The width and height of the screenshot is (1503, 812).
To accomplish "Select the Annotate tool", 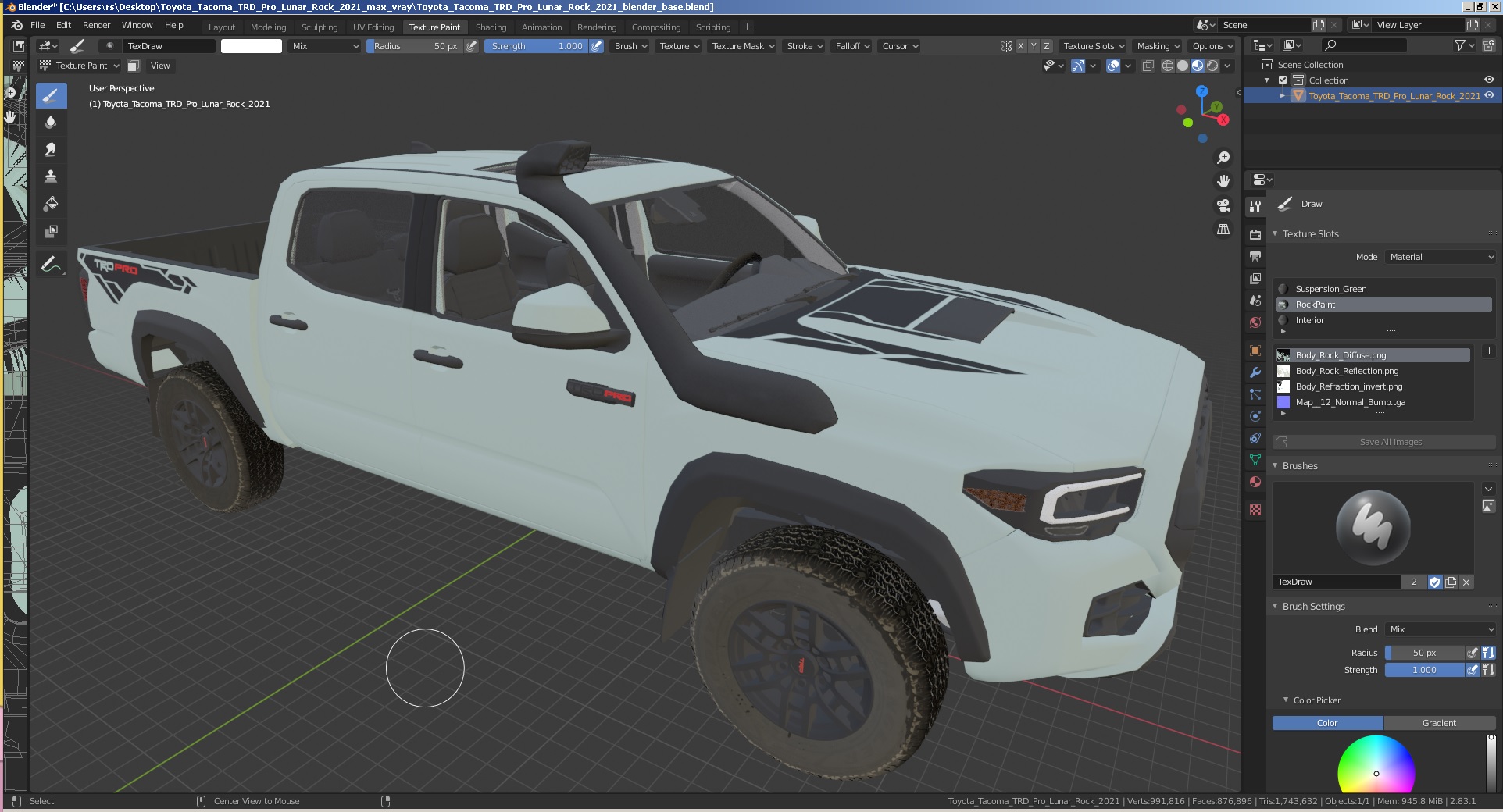I will tap(51, 265).
